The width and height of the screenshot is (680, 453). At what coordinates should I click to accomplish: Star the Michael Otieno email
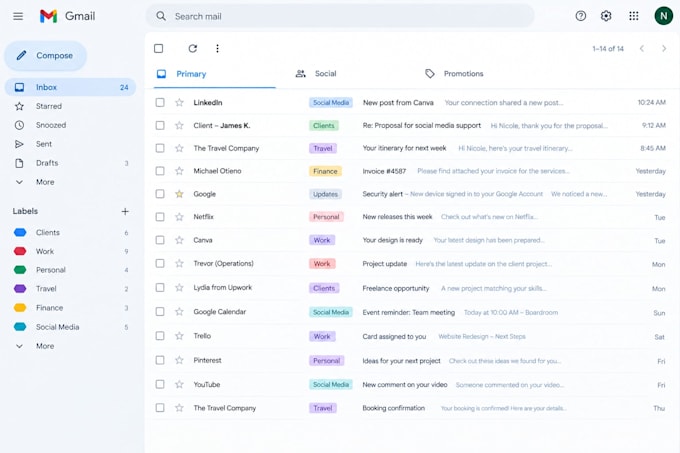pos(179,171)
